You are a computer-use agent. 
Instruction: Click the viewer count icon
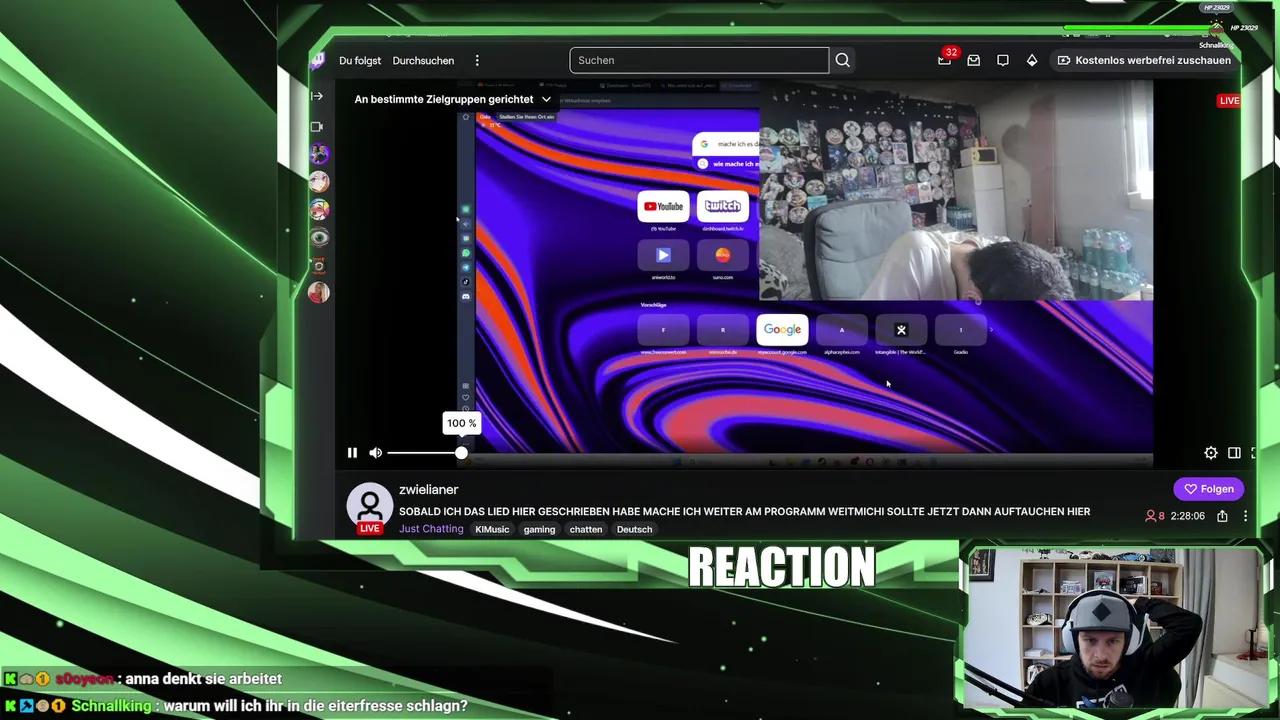click(x=1150, y=516)
